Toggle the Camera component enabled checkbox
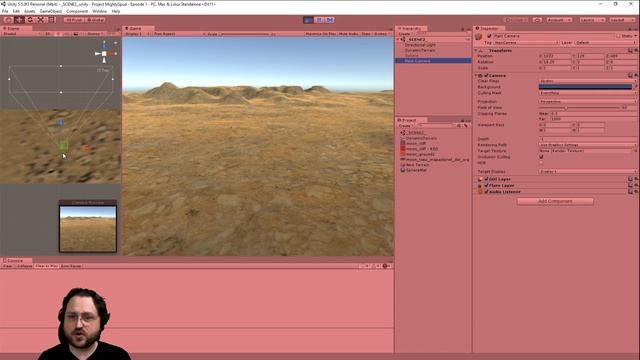This screenshot has width=640, height=360. pos(486,76)
